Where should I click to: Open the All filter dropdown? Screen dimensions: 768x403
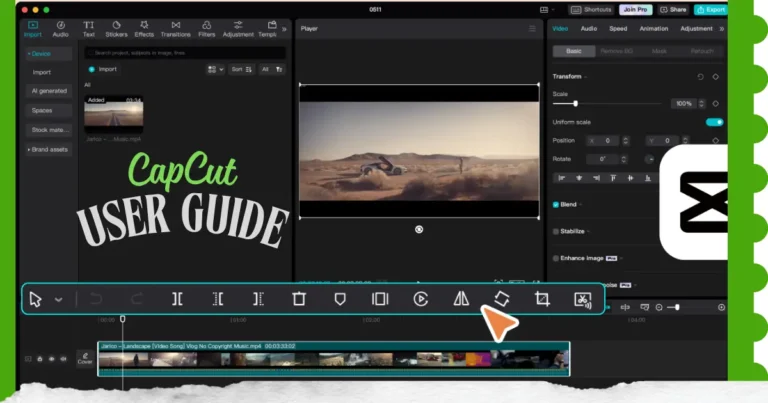pyautogui.click(x=272, y=70)
